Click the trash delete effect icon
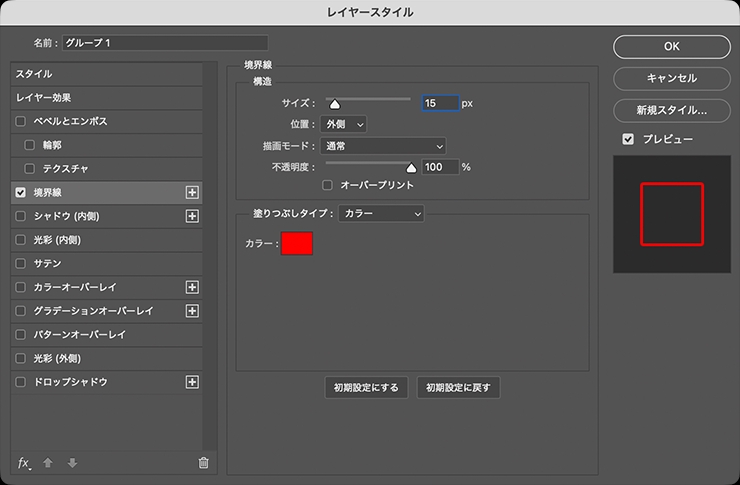This screenshot has height=485, width=740. (x=203, y=463)
